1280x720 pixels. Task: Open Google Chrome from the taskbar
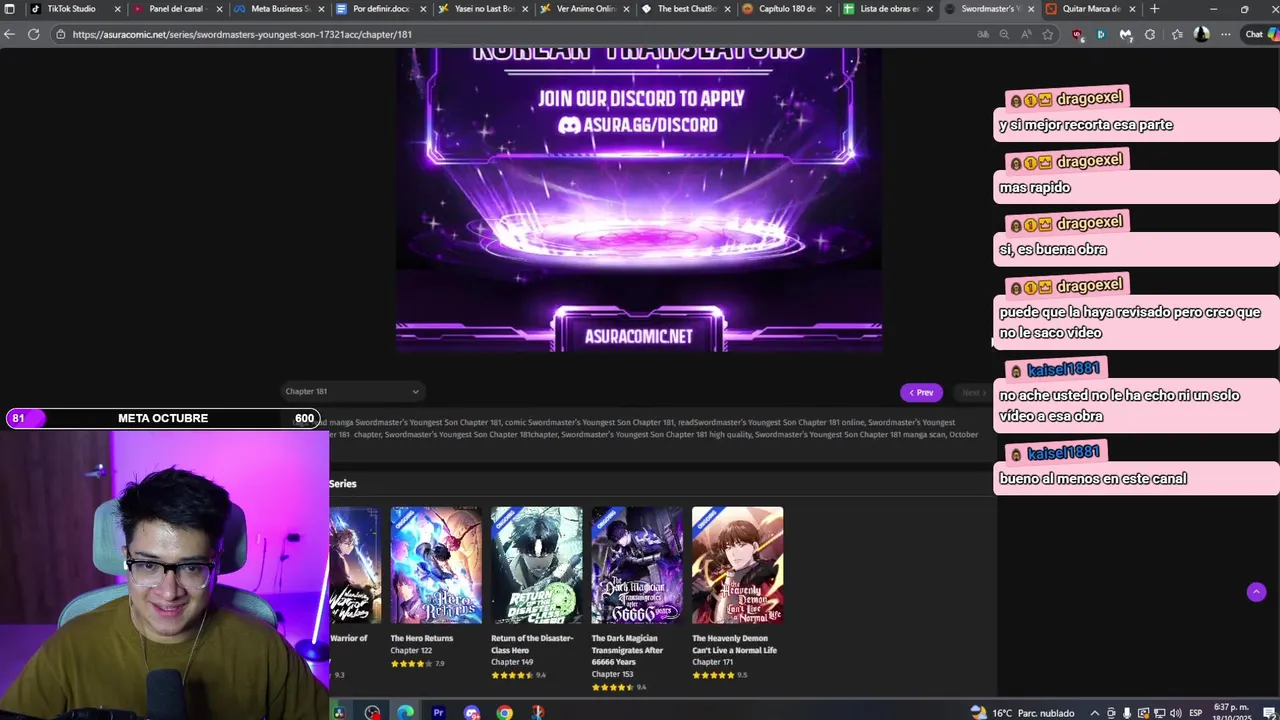pyautogui.click(x=505, y=713)
